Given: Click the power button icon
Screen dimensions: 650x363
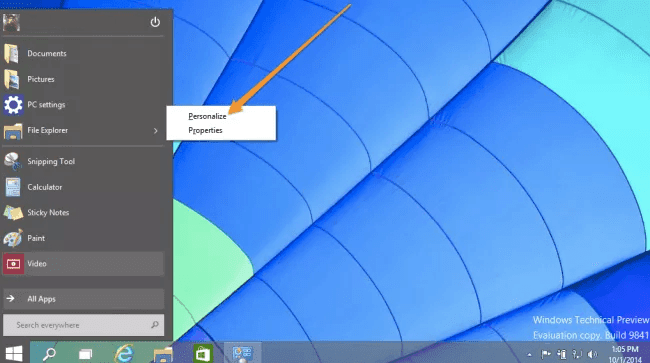Looking at the screenshot, I should tap(155, 22).
